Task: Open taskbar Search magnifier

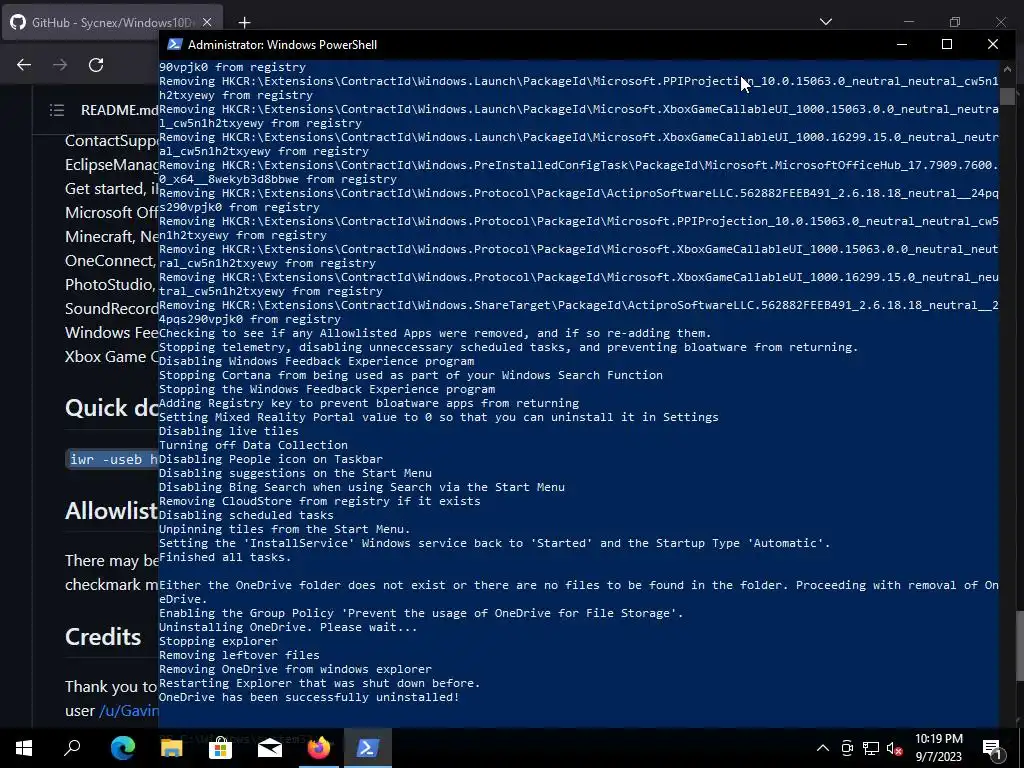Action: 72,748
